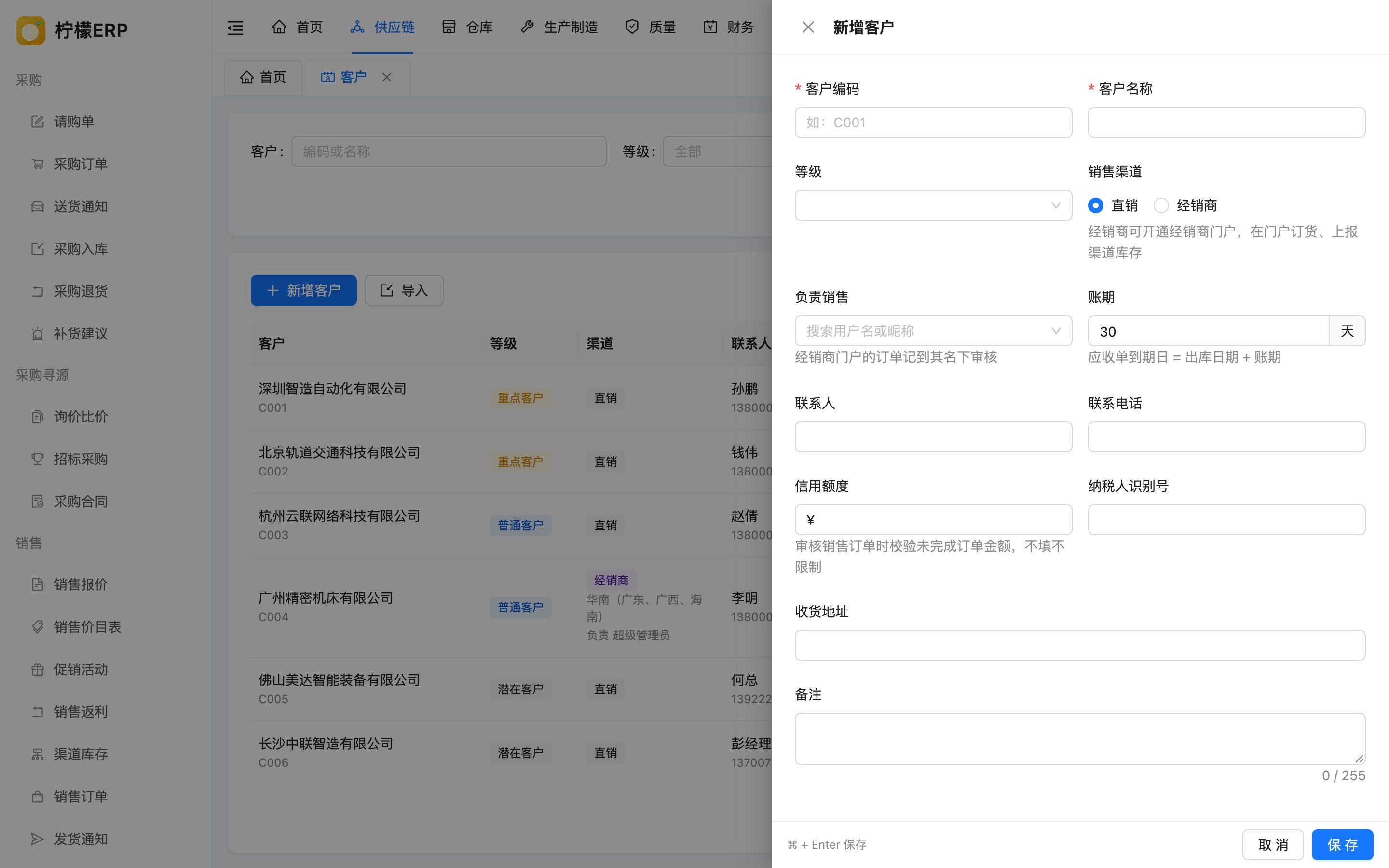This screenshot has height=868, width=1389.
Task: Open 请购单 in the sidebar
Action: pyautogui.click(x=106, y=121)
